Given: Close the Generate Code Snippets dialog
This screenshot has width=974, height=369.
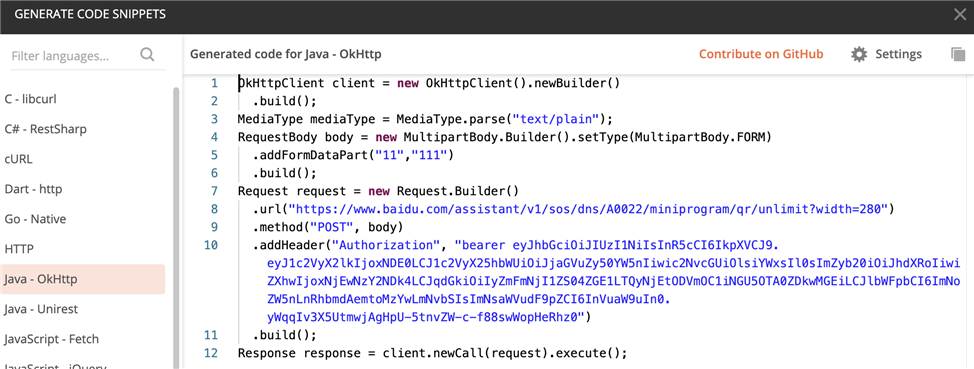Looking at the screenshot, I should click(960, 14).
